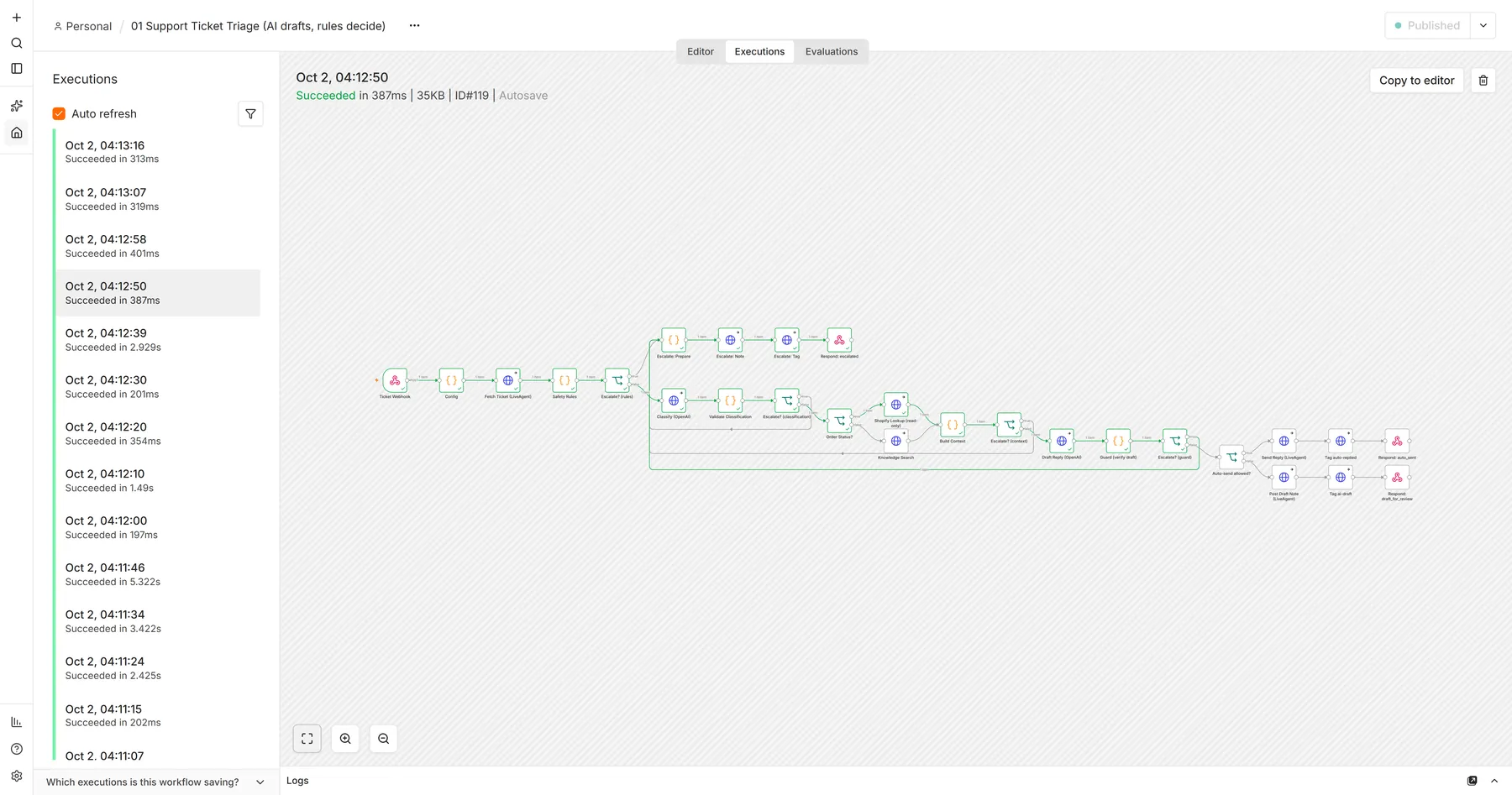Select the Tag auto-replied node
The image size is (1512, 795).
[1341, 441]
